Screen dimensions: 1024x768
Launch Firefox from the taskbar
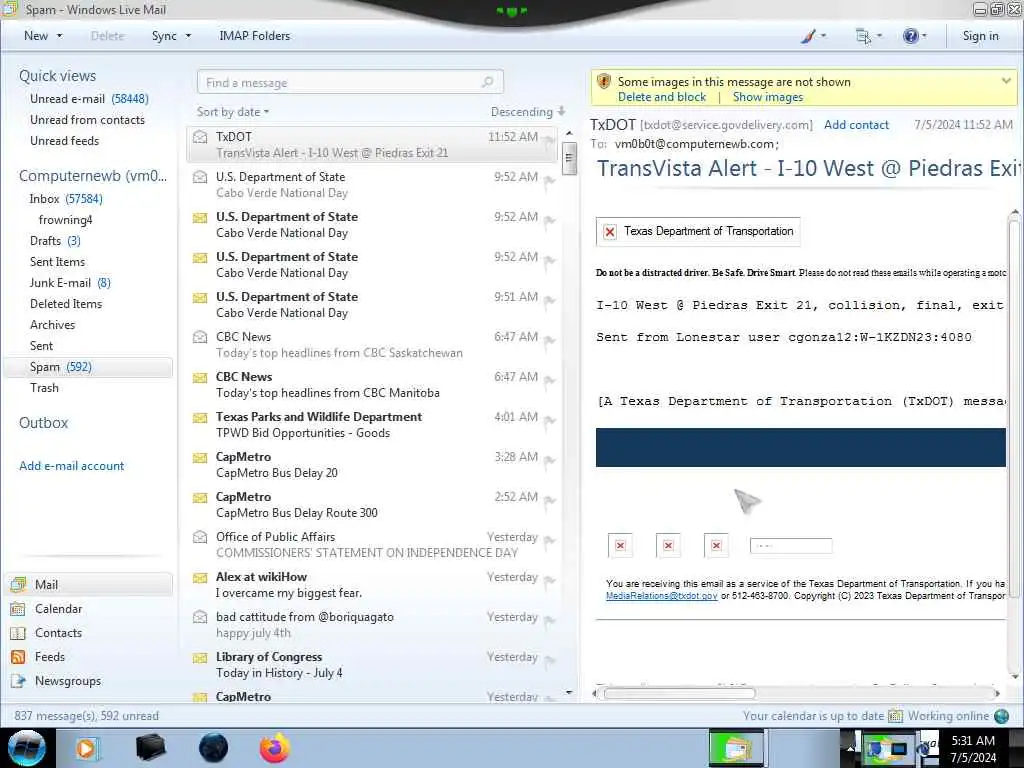point(275,748)
